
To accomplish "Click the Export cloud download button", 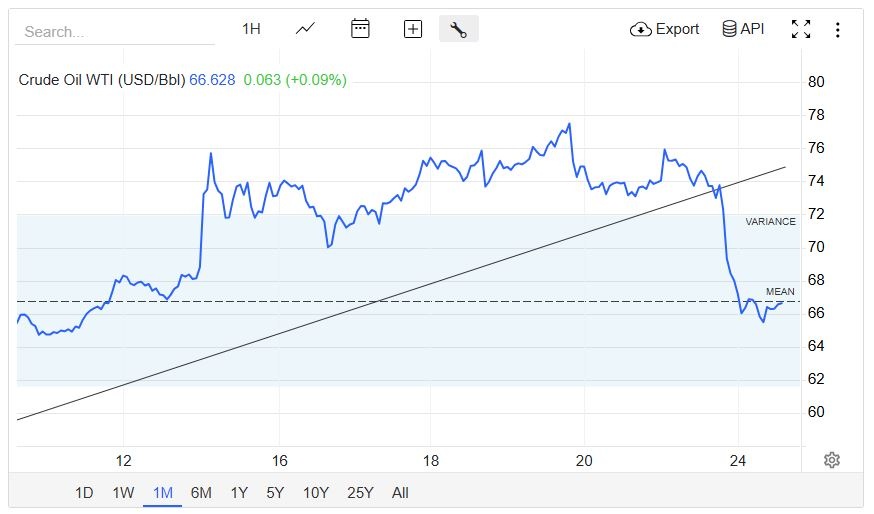I will (x=665, y=29).
